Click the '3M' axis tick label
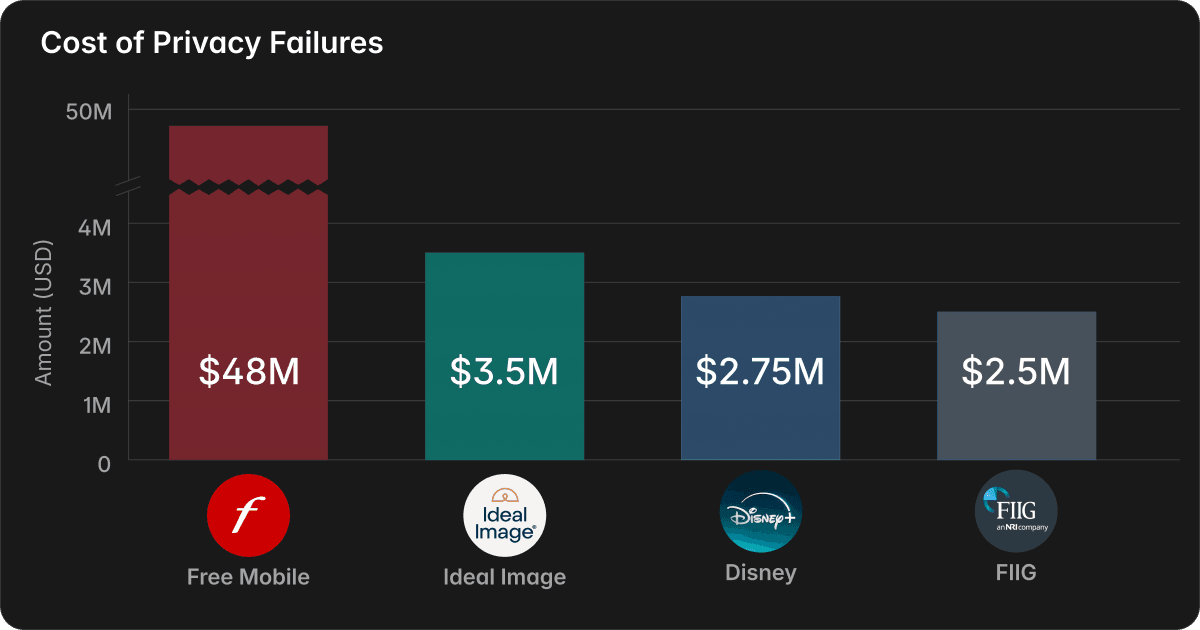This screenshot has width=1200, height=630. 95,285
